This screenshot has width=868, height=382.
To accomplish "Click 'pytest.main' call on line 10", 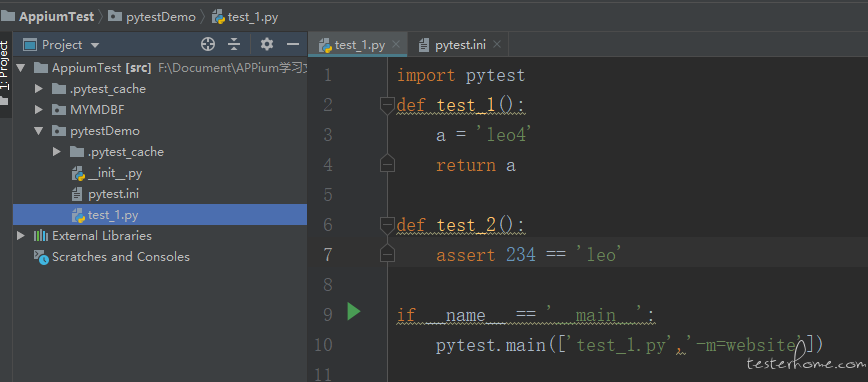I will (490, 345).
